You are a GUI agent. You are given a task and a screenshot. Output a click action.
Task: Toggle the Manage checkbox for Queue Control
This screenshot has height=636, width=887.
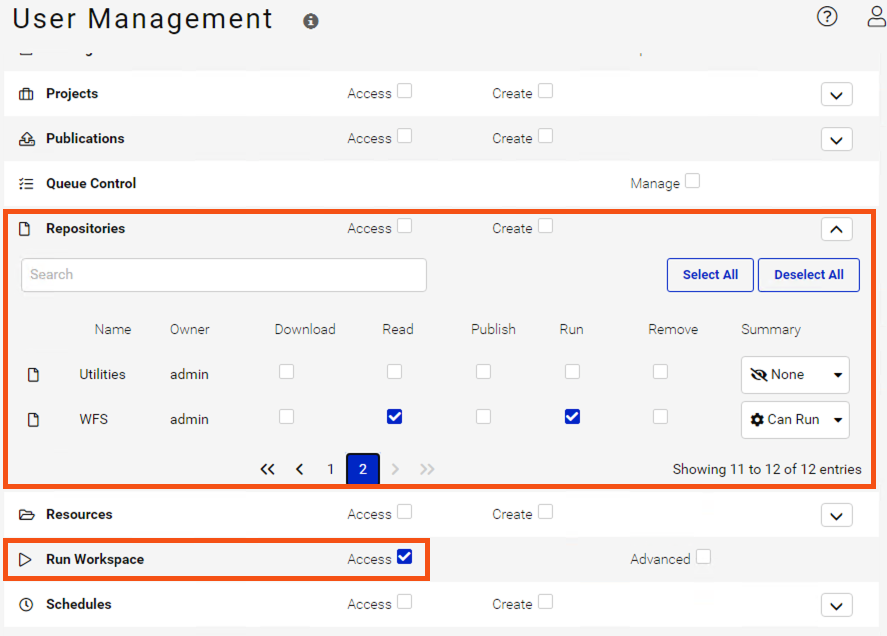click(693, 181)
